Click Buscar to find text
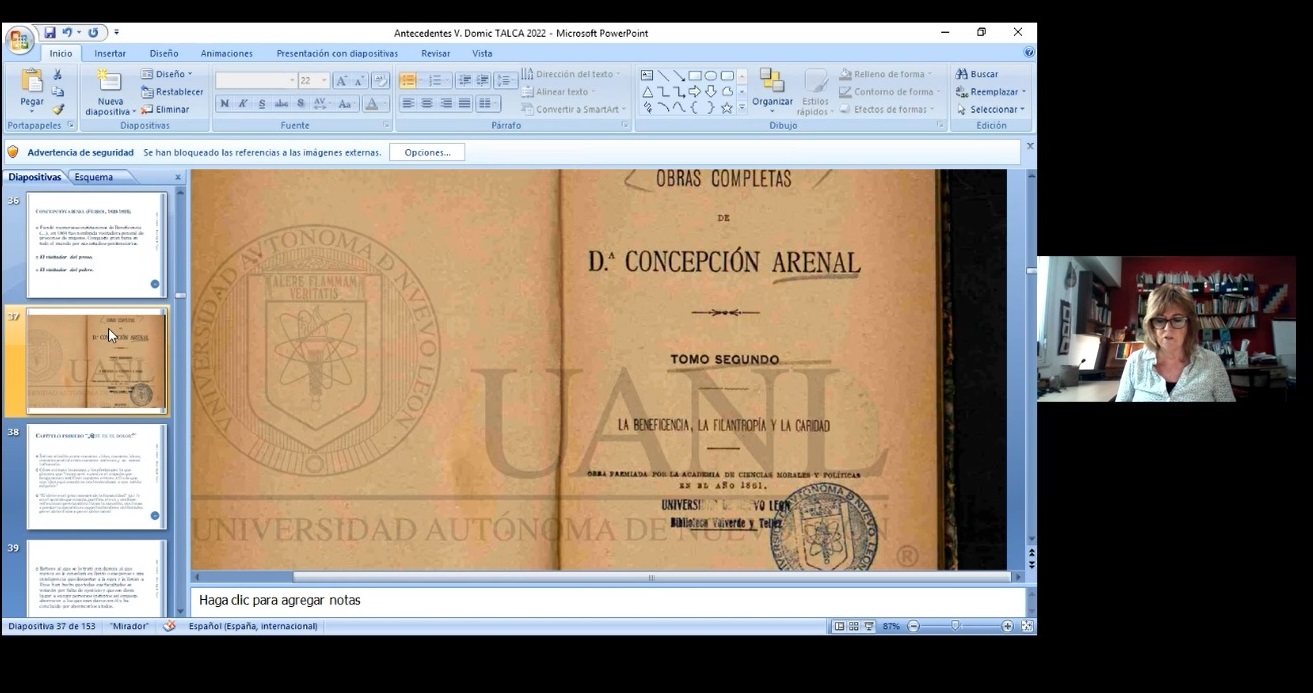The width and height of the screenshot is (1313, 693). (977, 74)
